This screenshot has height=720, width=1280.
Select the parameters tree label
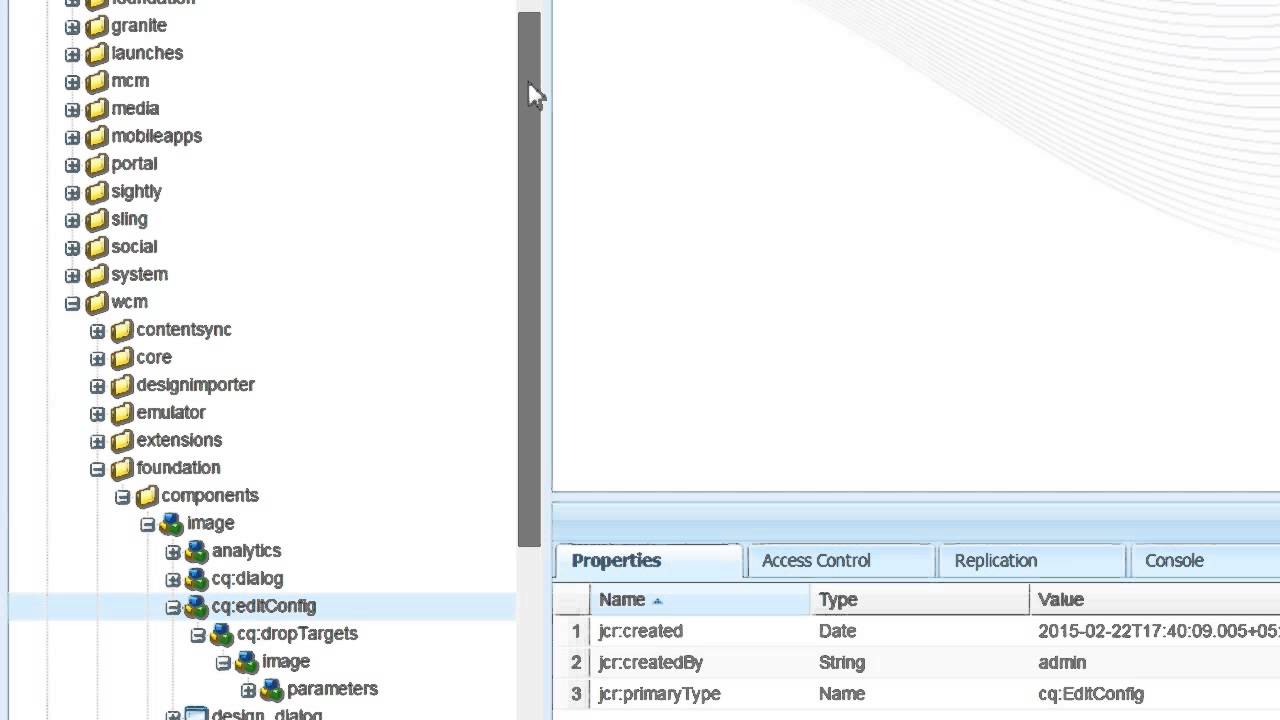[x=332, y=689]
